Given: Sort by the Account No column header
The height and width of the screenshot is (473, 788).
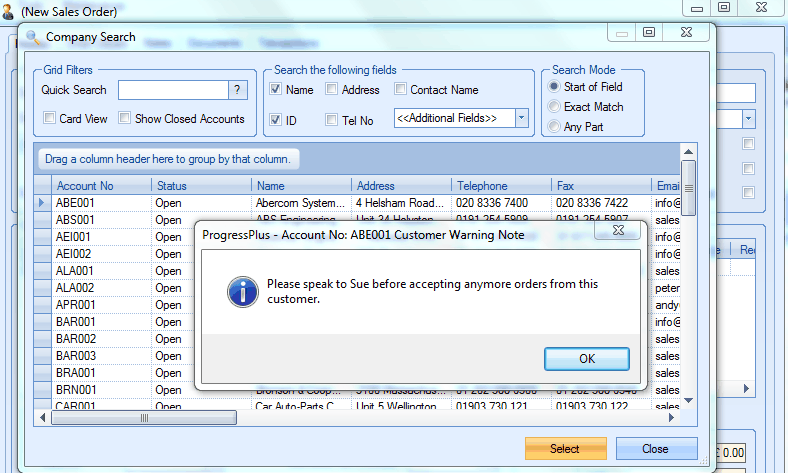Looking at the screenshot, I should (101, 185).
